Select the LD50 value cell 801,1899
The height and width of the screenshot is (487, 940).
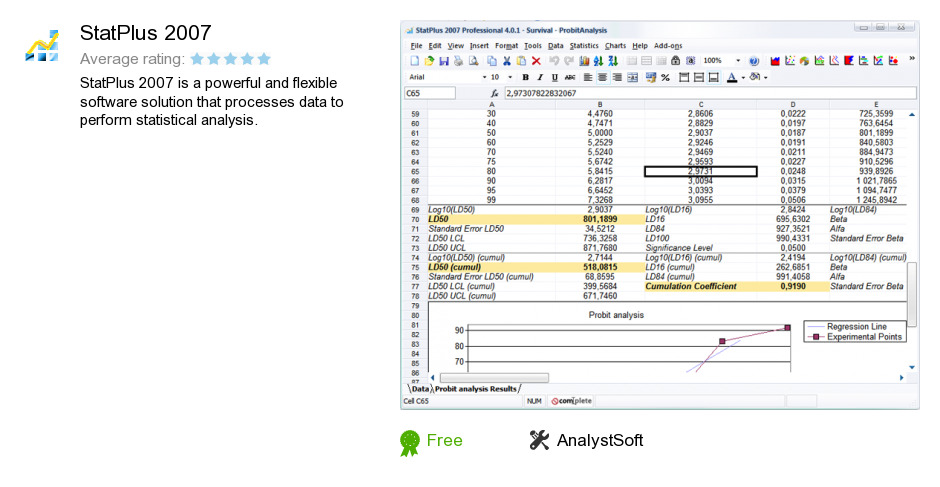coord(600,220)
